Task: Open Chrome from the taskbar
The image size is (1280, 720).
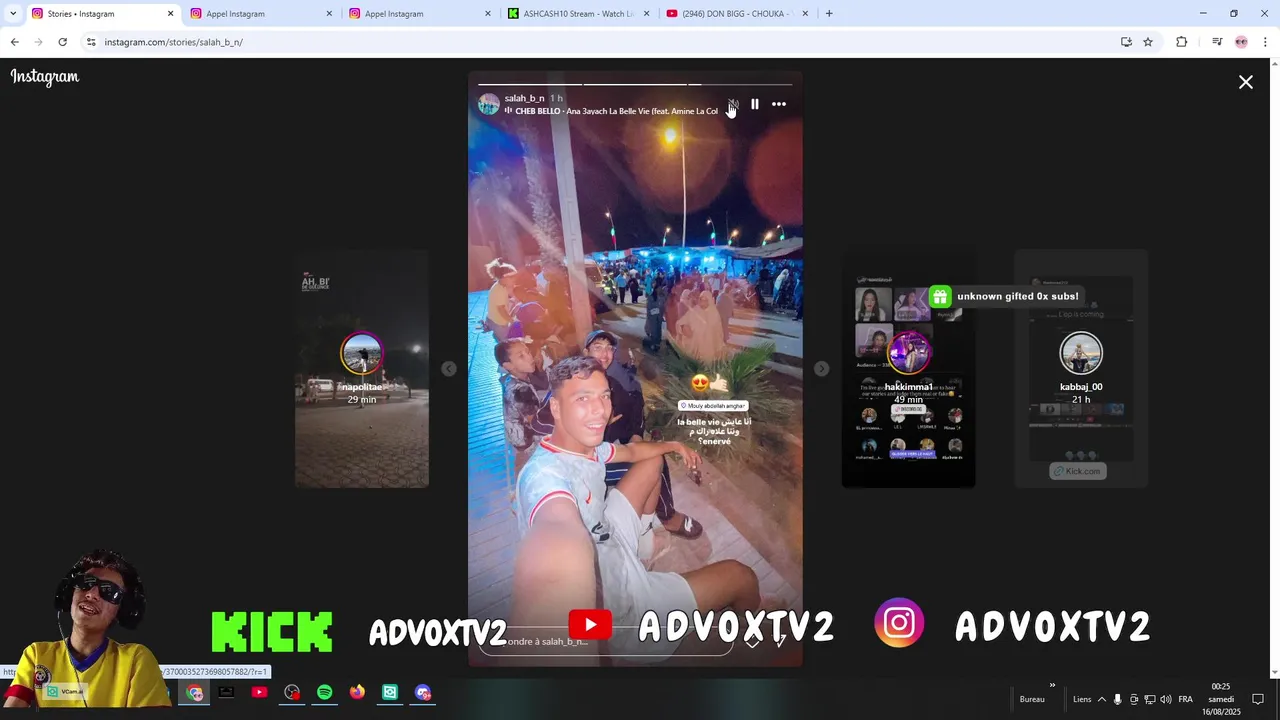Action: point(195,693)
